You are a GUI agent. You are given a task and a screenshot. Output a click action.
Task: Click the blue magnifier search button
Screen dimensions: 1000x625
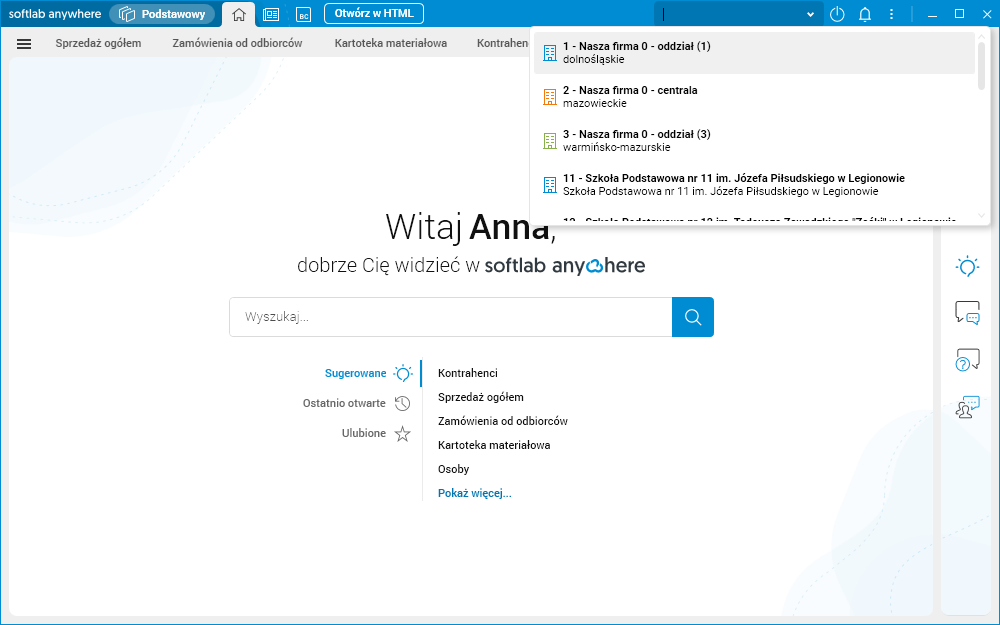point(692,316)
